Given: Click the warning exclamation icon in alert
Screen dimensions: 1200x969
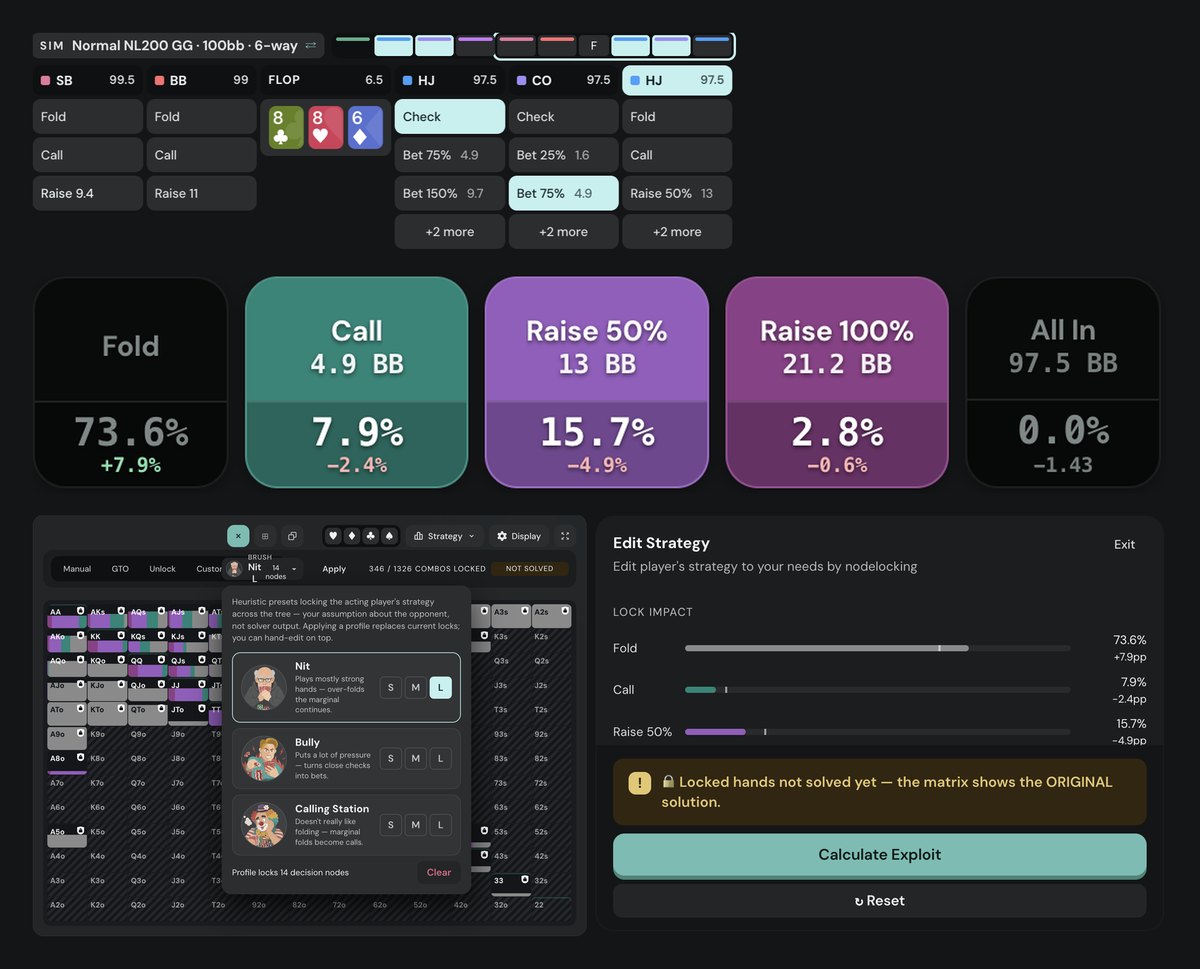Looking at the screenshot, I should [x=640, y=783].
